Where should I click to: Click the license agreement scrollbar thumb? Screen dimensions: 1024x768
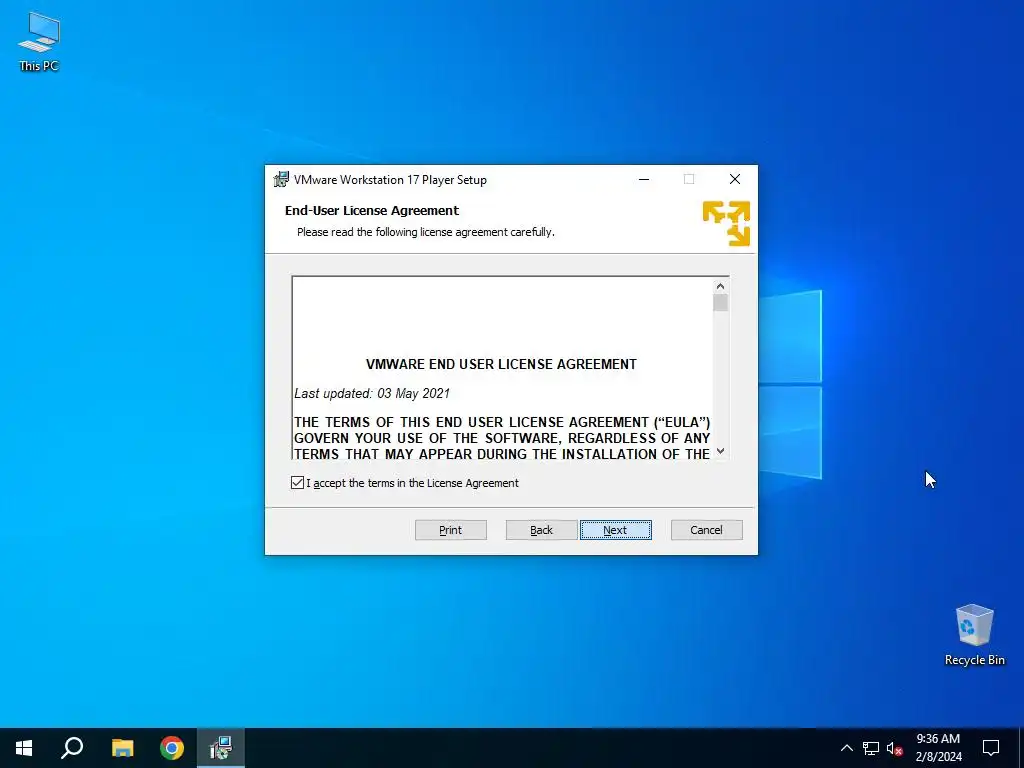(720, 303)
